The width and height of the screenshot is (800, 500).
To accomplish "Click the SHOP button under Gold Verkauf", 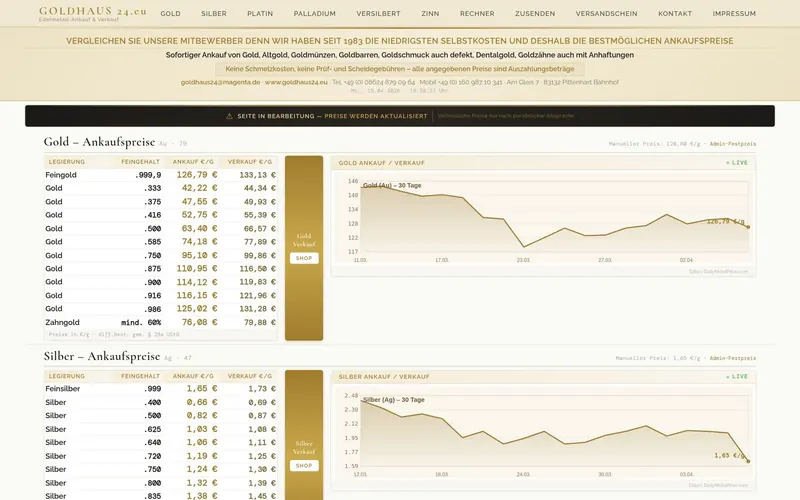I will (304, 258).
